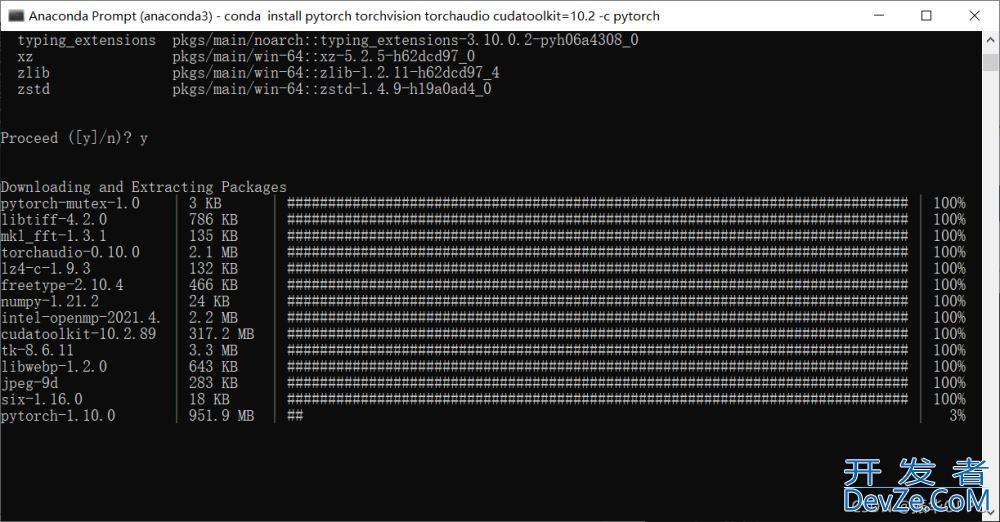Click the zstd-1.4.9 package path
1000x522 pixels.
[x=332, y=89]
